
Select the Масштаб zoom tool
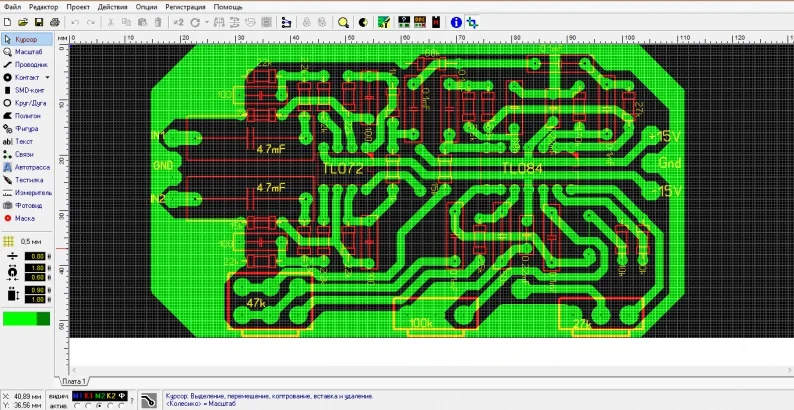[x=26, y=52]
